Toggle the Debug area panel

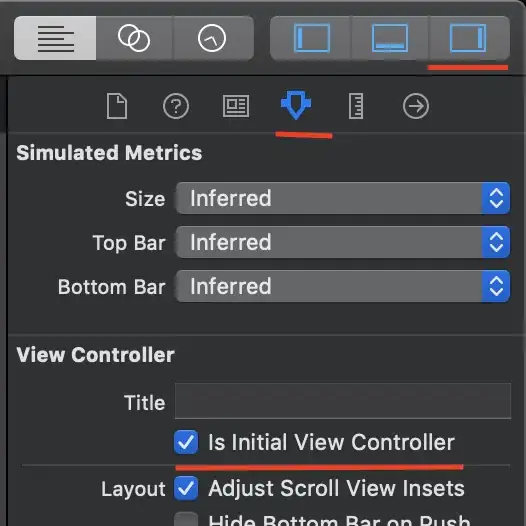pyautogui.click(x=390, y=38)
